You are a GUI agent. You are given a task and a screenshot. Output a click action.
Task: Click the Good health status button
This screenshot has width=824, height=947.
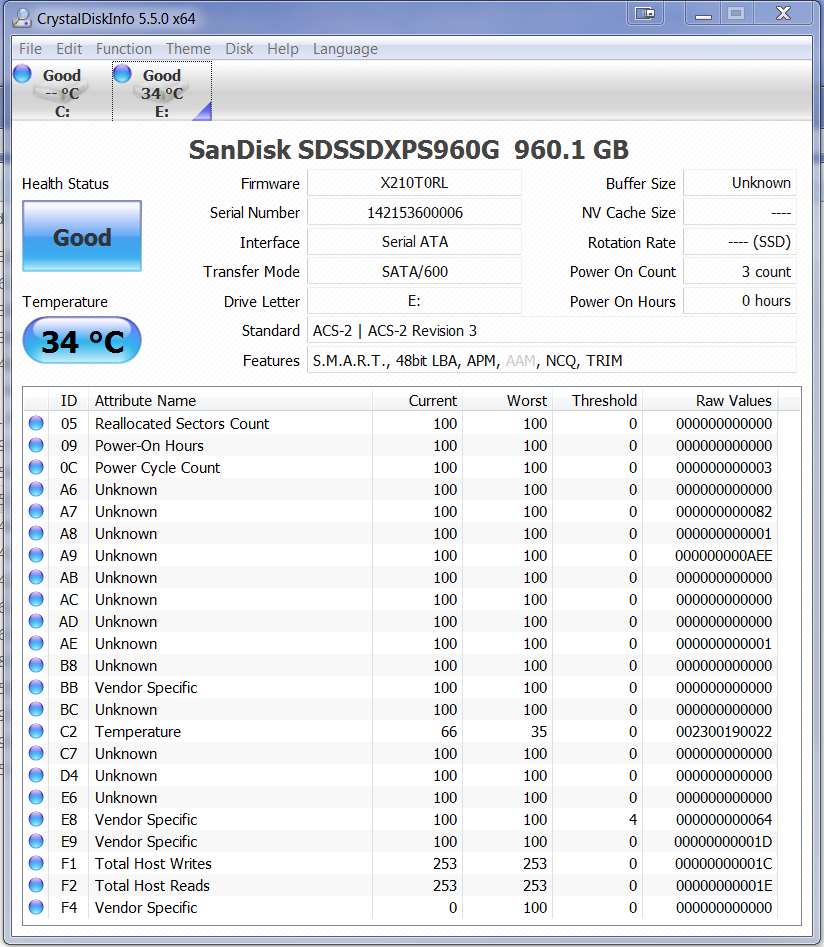click(x=82, y=237)
